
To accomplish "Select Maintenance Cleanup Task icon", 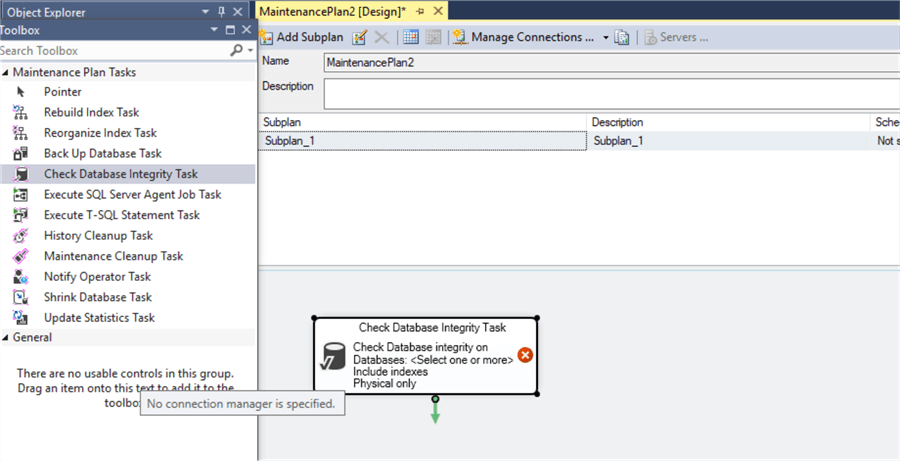I will pos(20,256).
